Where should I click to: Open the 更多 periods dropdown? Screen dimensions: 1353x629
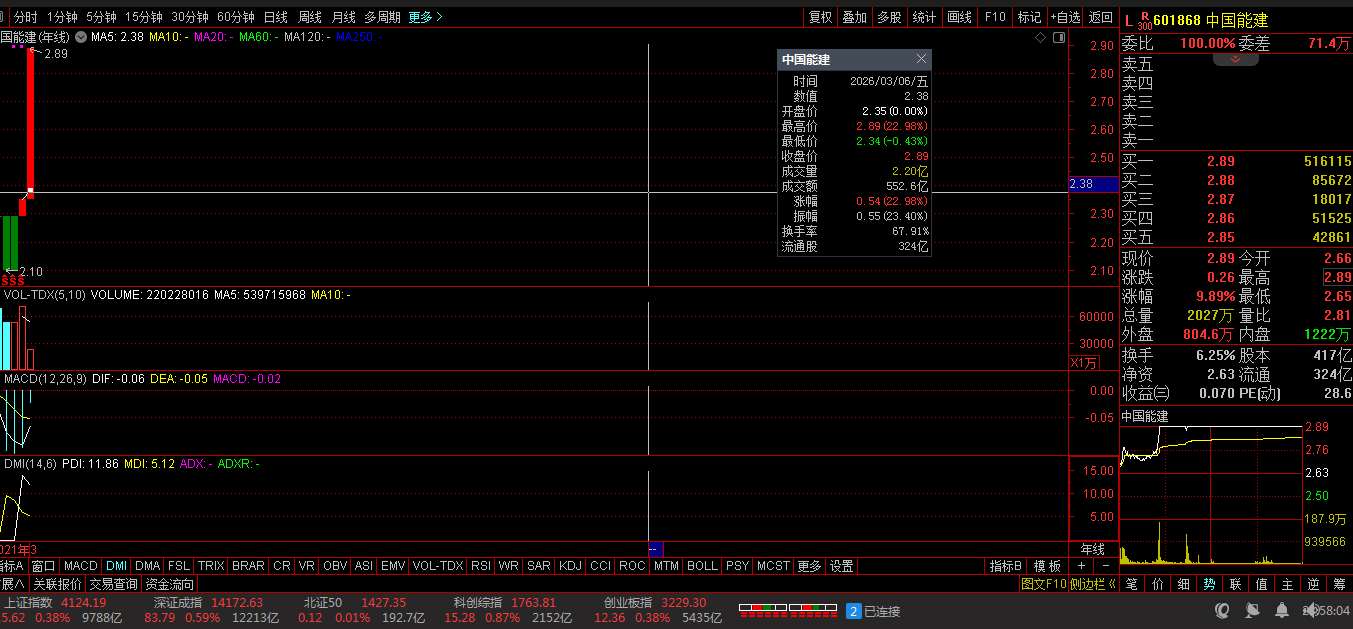[x=425, y=17]
